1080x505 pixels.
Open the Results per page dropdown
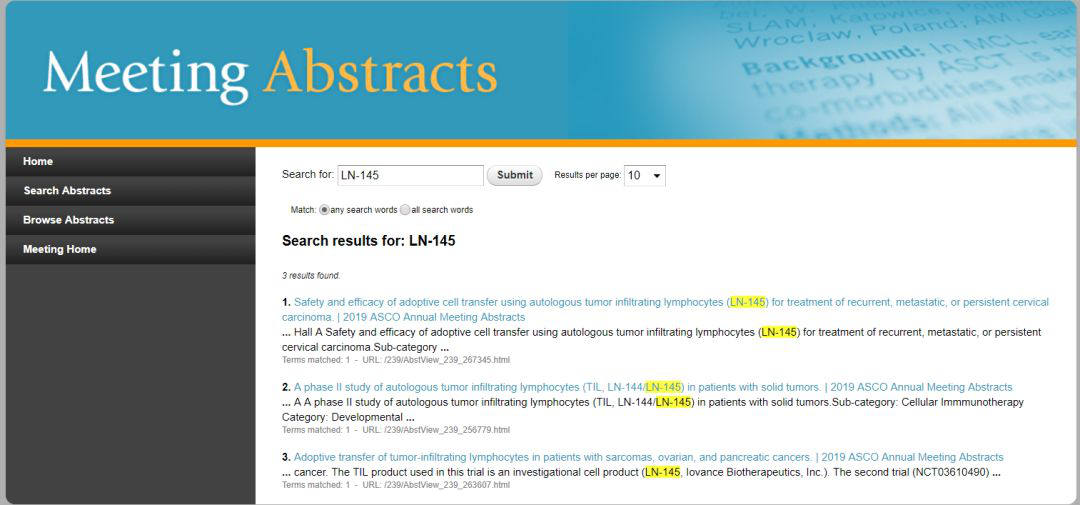645,176
